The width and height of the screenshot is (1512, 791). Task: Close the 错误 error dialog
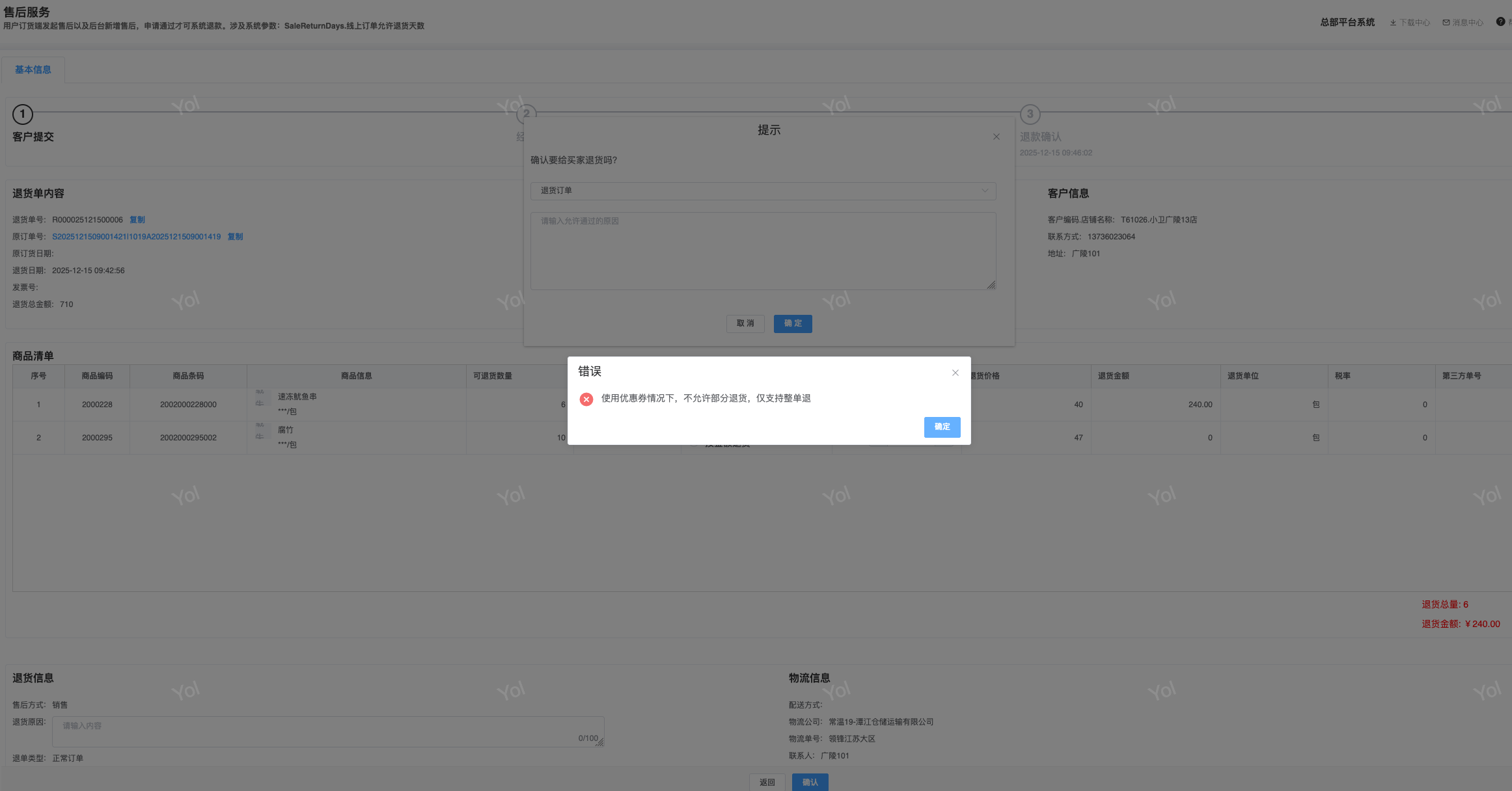955,373
